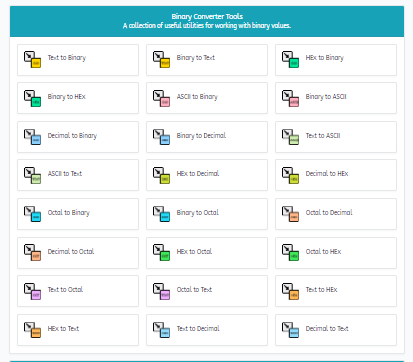Click the Decimal to Text icon
This screenshot has height=362, width=413.
pos(290,330)
